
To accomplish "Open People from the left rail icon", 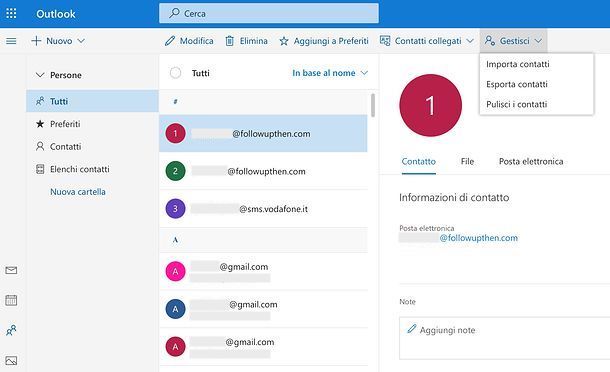I will (x=11, y=330).
